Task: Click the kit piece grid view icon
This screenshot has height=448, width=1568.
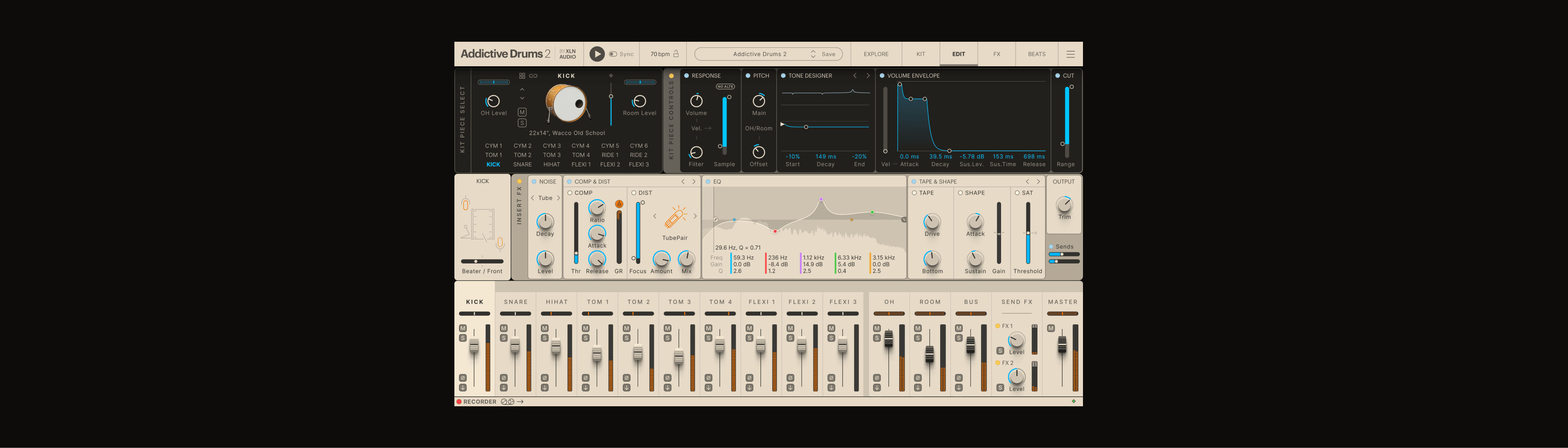Action: tap(522, 76)
